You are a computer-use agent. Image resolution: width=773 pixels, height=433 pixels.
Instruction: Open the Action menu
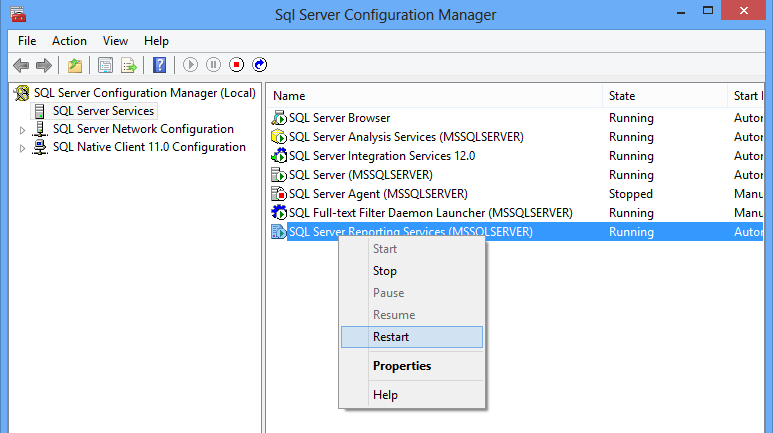(x=70, y=41)
